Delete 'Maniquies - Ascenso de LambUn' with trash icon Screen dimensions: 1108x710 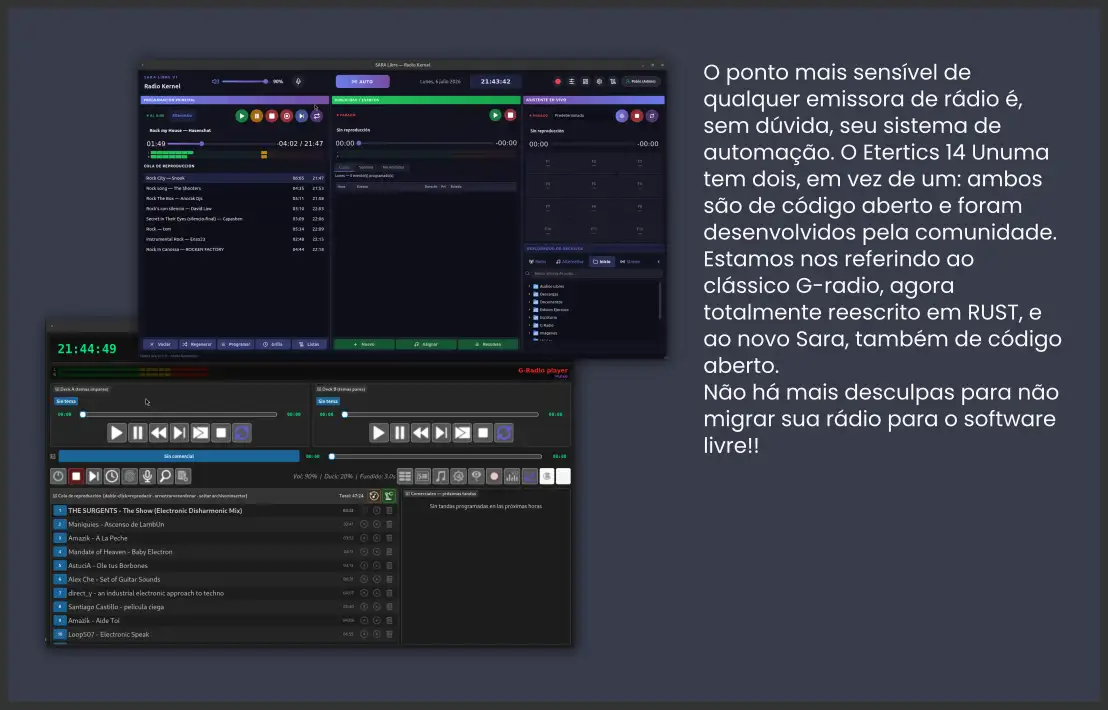click(x=389, y=524)
